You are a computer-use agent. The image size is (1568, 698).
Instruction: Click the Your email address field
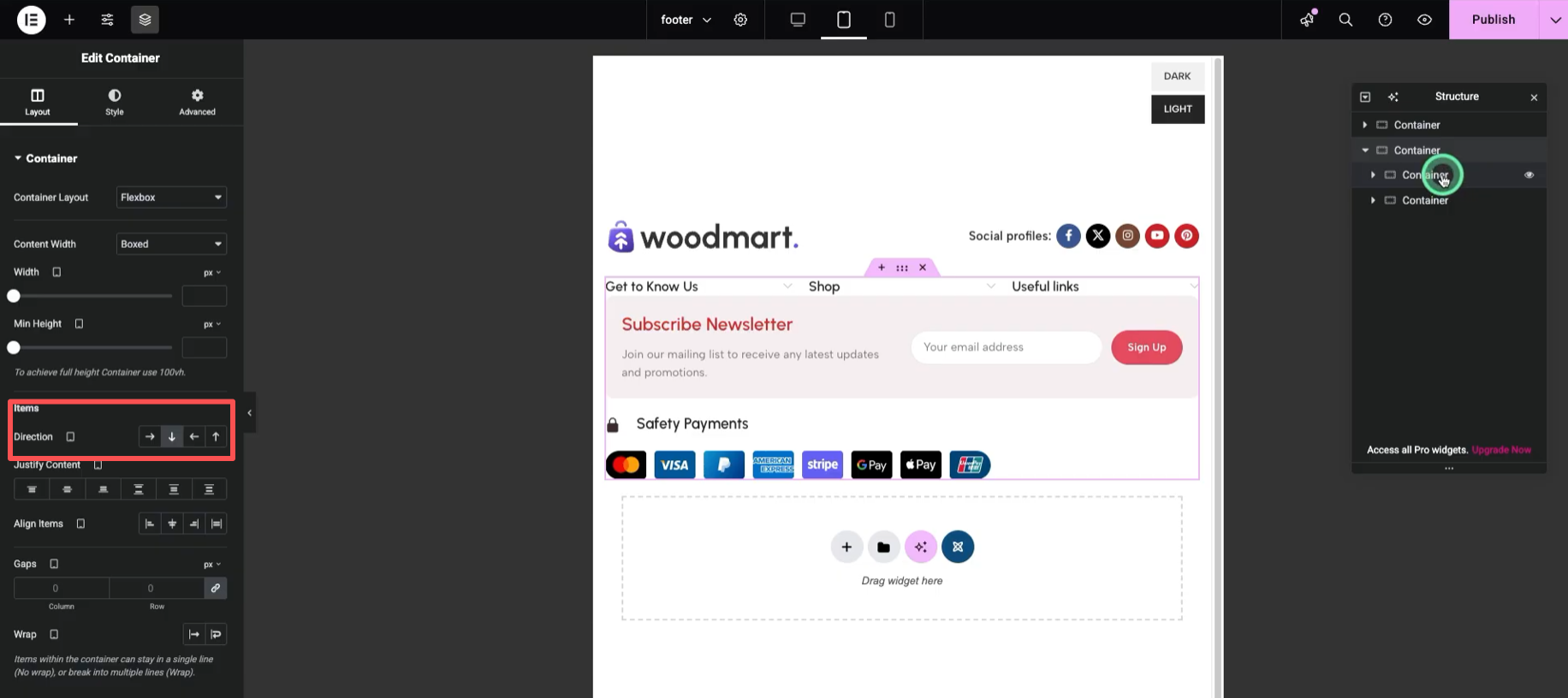pyautogui.click(x=1007, y=347)
